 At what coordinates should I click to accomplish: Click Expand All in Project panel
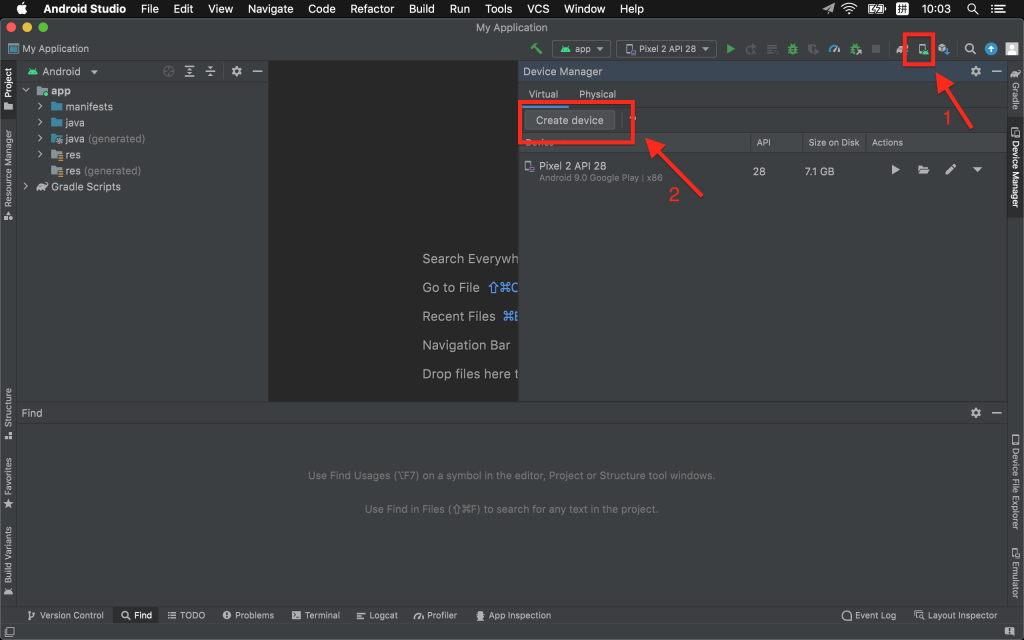coord(189,71)
